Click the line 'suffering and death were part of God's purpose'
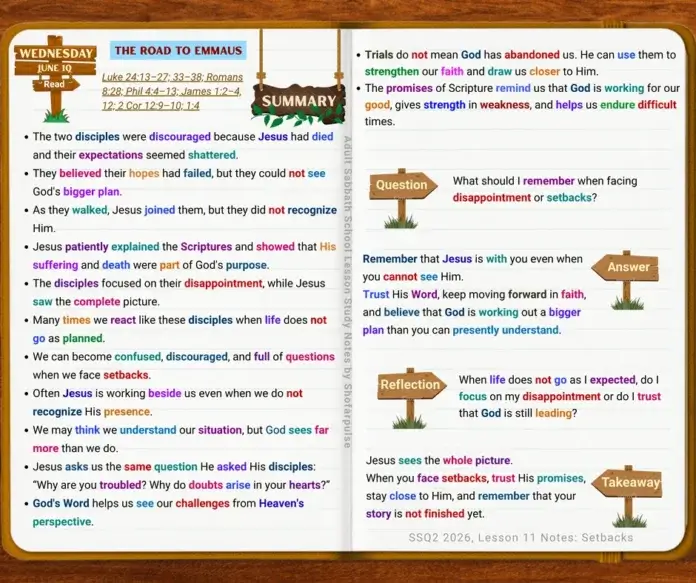 (x=151, y=265)
